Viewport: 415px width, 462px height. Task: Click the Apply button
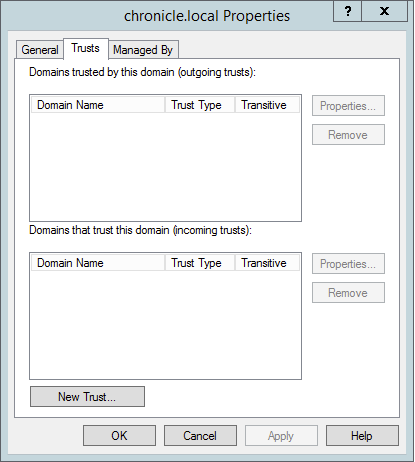pos(281,435)
